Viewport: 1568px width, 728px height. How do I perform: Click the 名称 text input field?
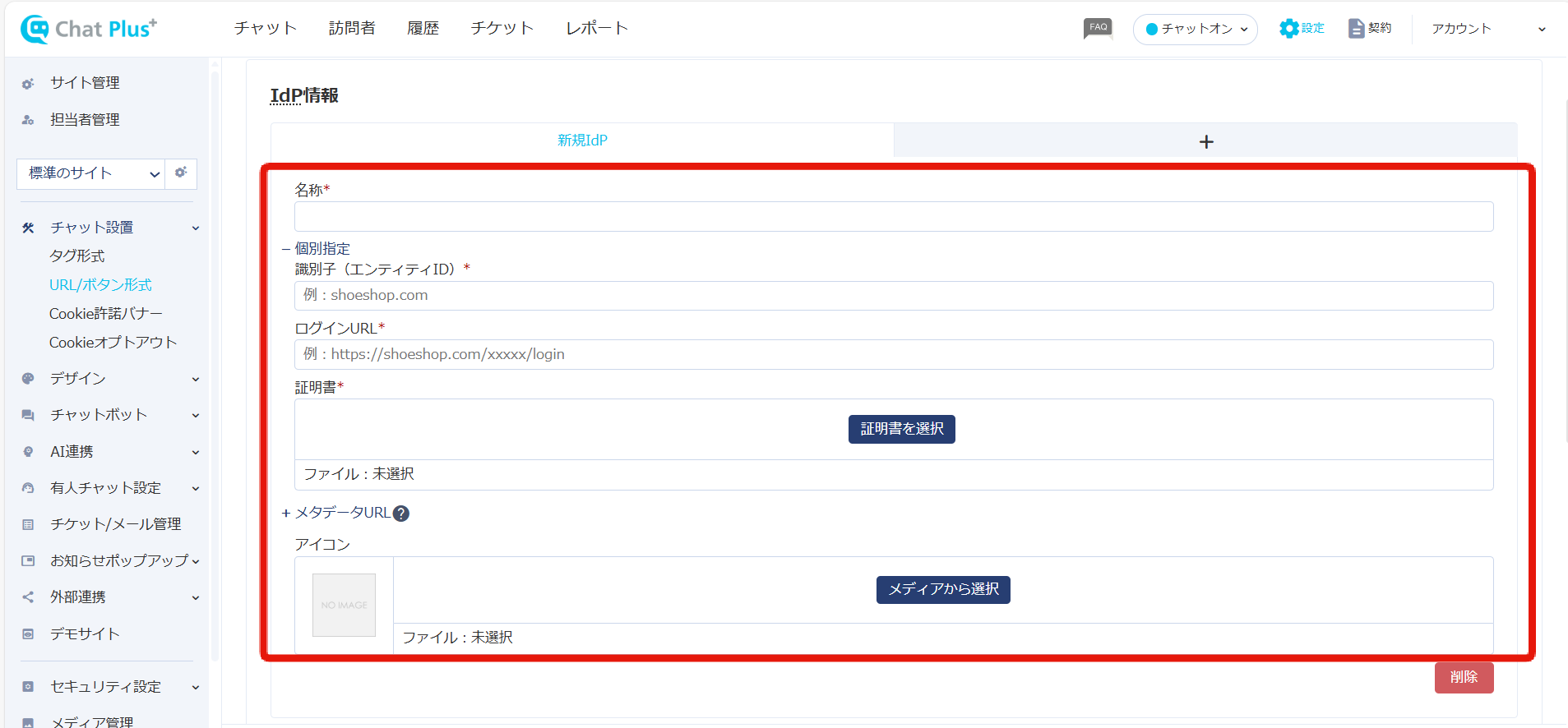pyautogui.click(x=893, y=217)
